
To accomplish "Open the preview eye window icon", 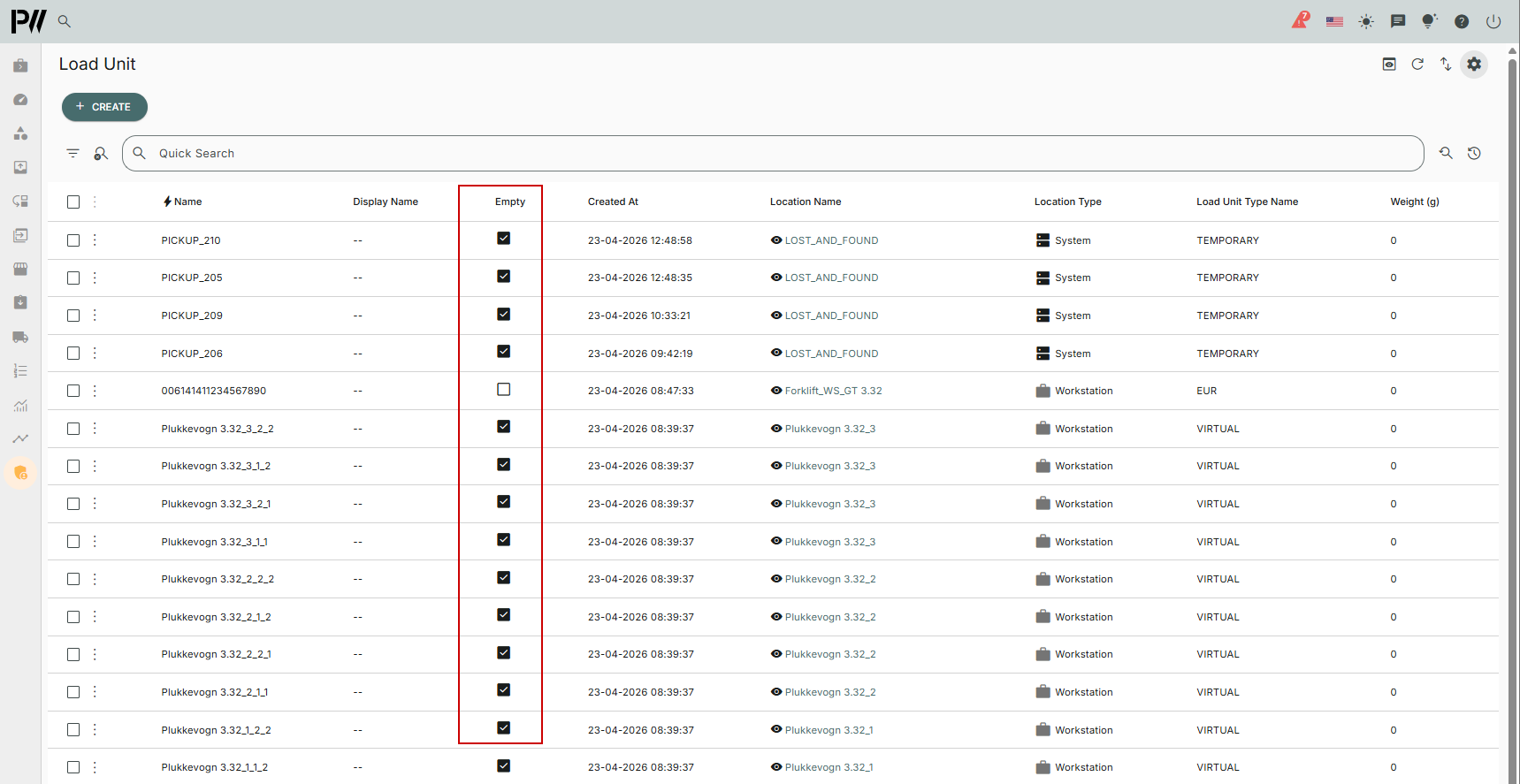I will (x=1389, y=64).
